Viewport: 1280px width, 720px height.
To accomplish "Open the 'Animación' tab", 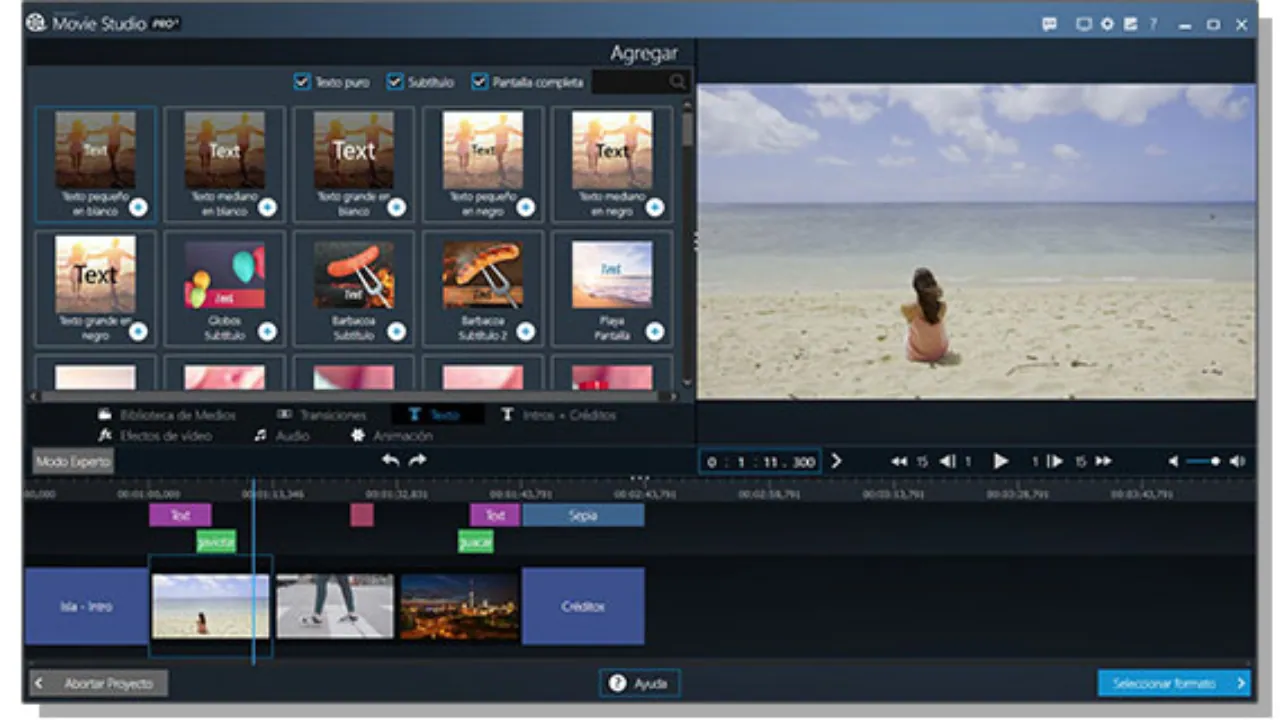I will tap(392, 436).
